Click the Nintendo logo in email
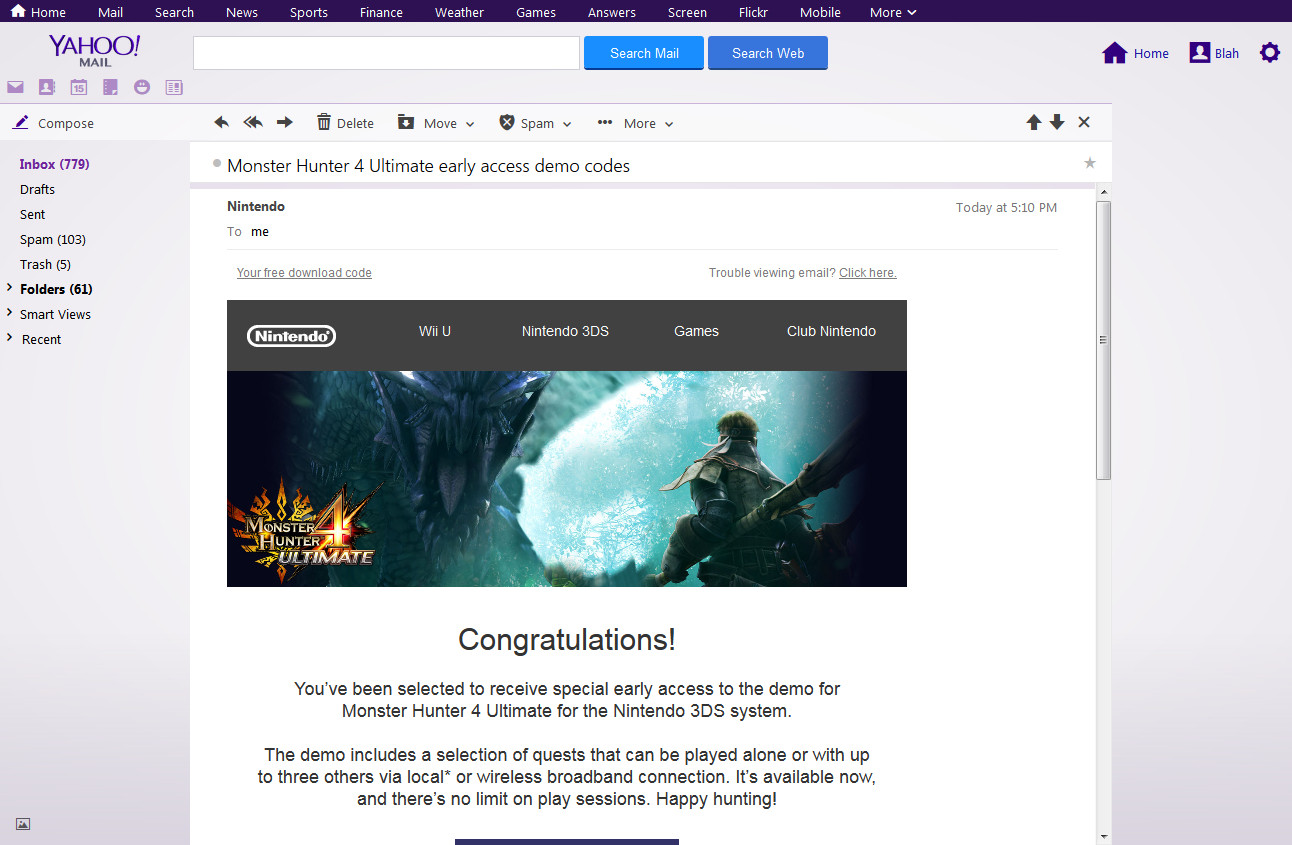This screenshot has height=845, width=1292. tap(291, 336)
